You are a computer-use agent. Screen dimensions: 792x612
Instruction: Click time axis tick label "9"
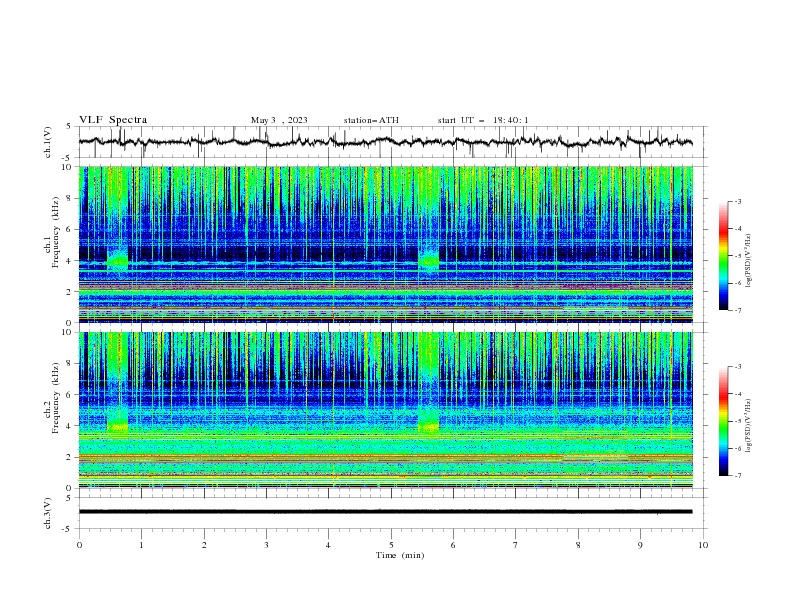coord(640,545)
